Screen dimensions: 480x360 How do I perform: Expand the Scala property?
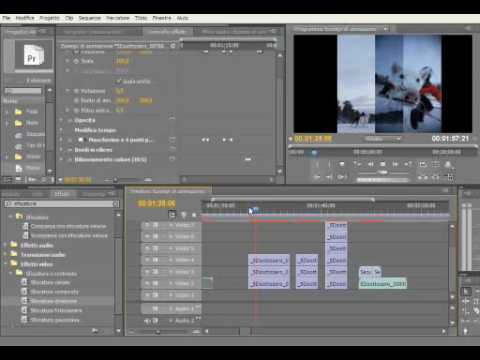68,61
